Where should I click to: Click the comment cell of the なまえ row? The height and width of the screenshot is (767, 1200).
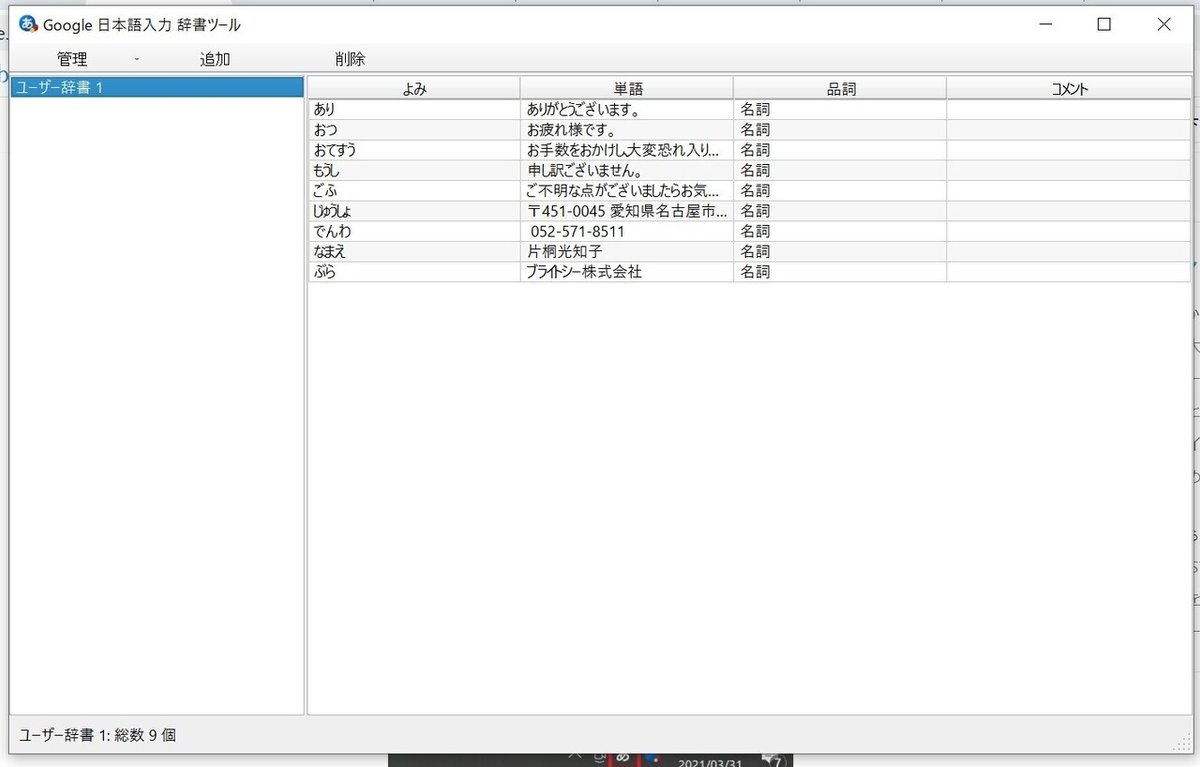tap(1068, 251)
